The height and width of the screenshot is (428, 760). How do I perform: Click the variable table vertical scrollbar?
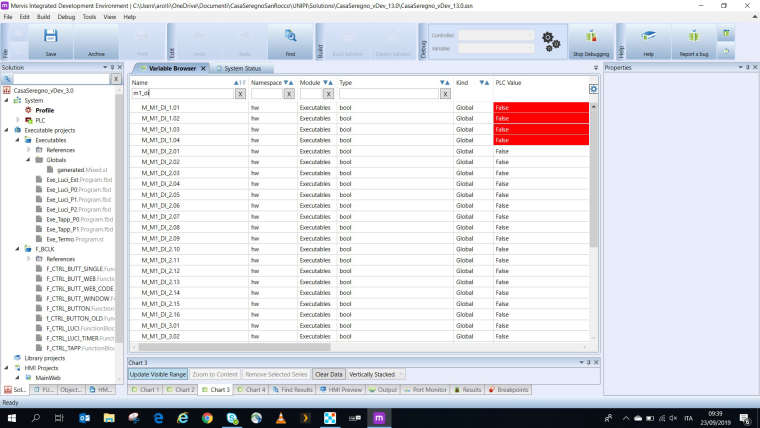(593, 176)
